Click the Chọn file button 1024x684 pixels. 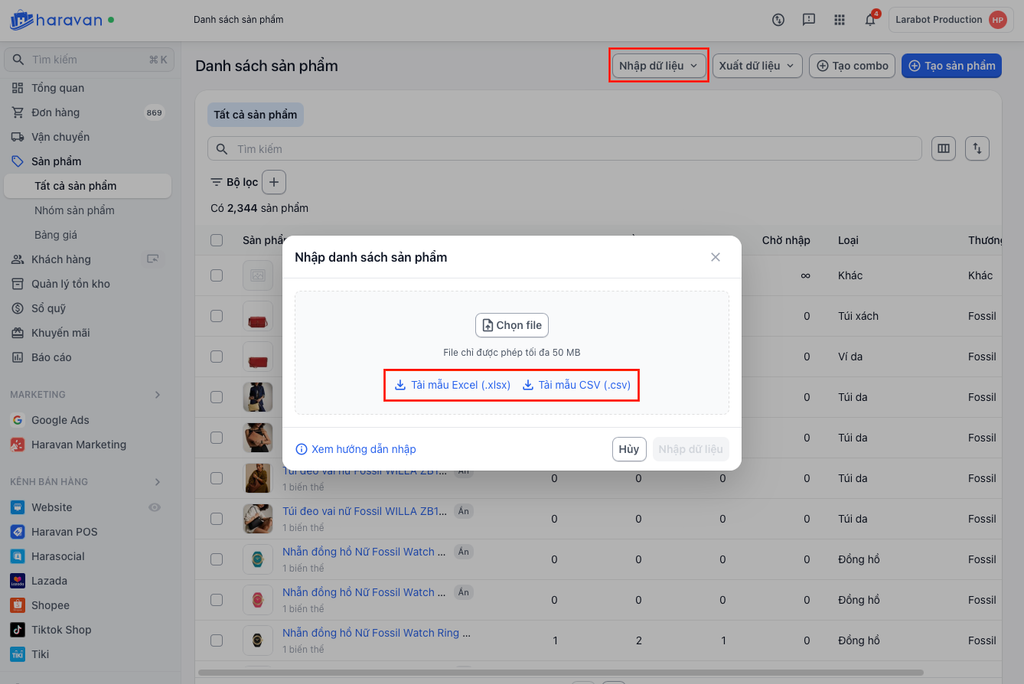[x=512, y=325]
